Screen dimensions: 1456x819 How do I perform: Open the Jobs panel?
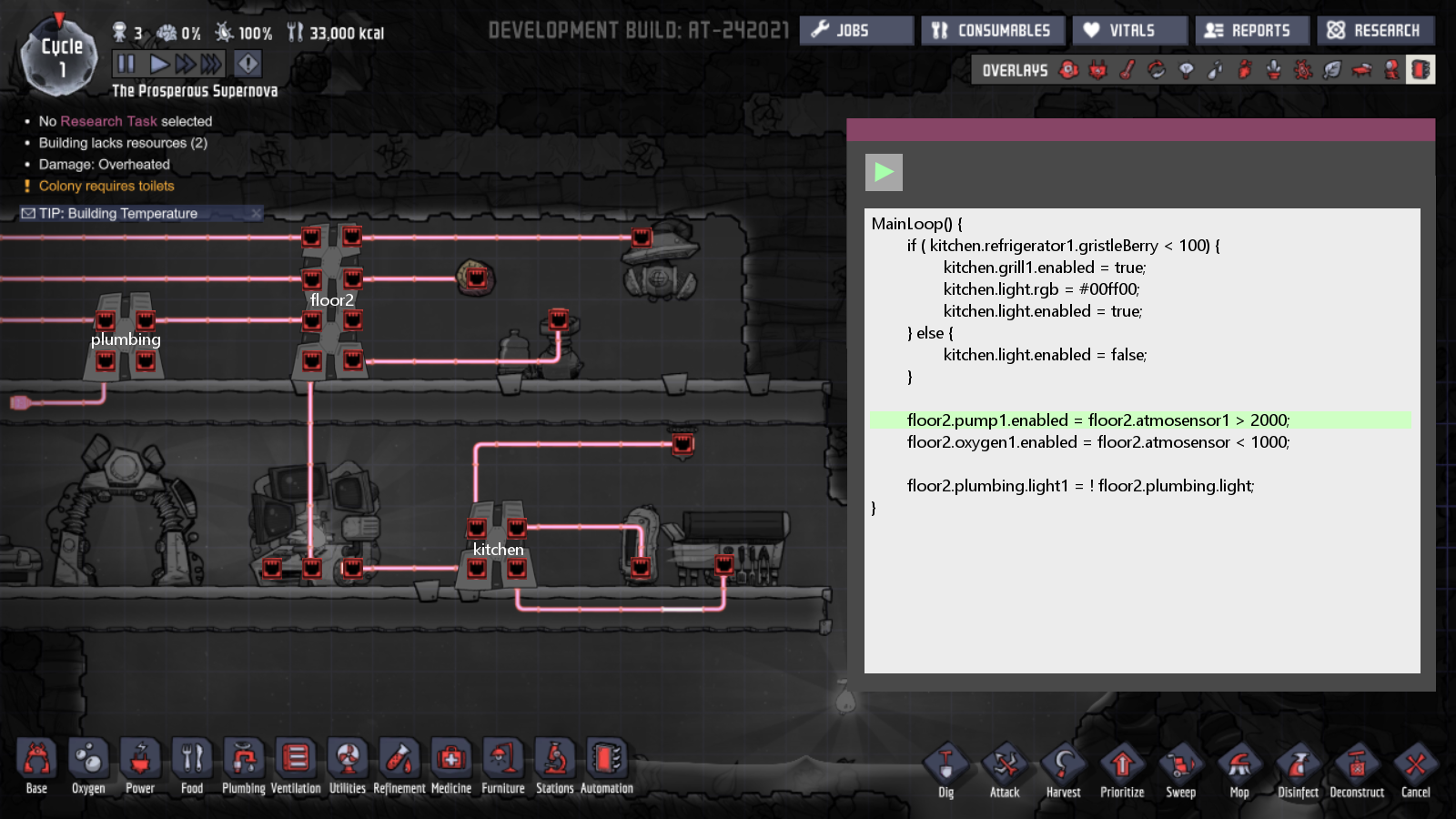[855, 30]
